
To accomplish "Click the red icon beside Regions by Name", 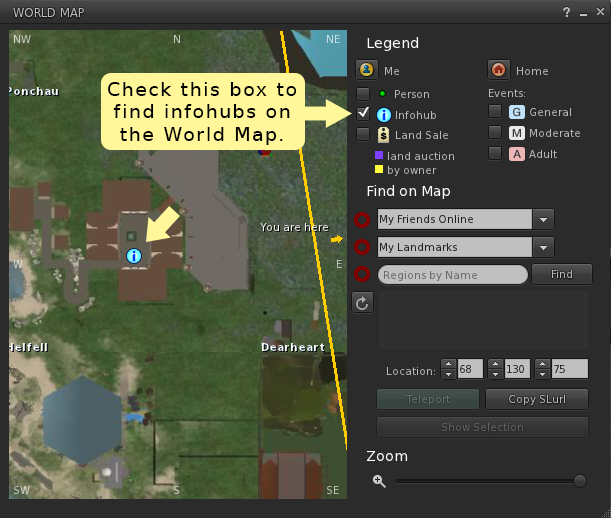I will tap(363, 274).
